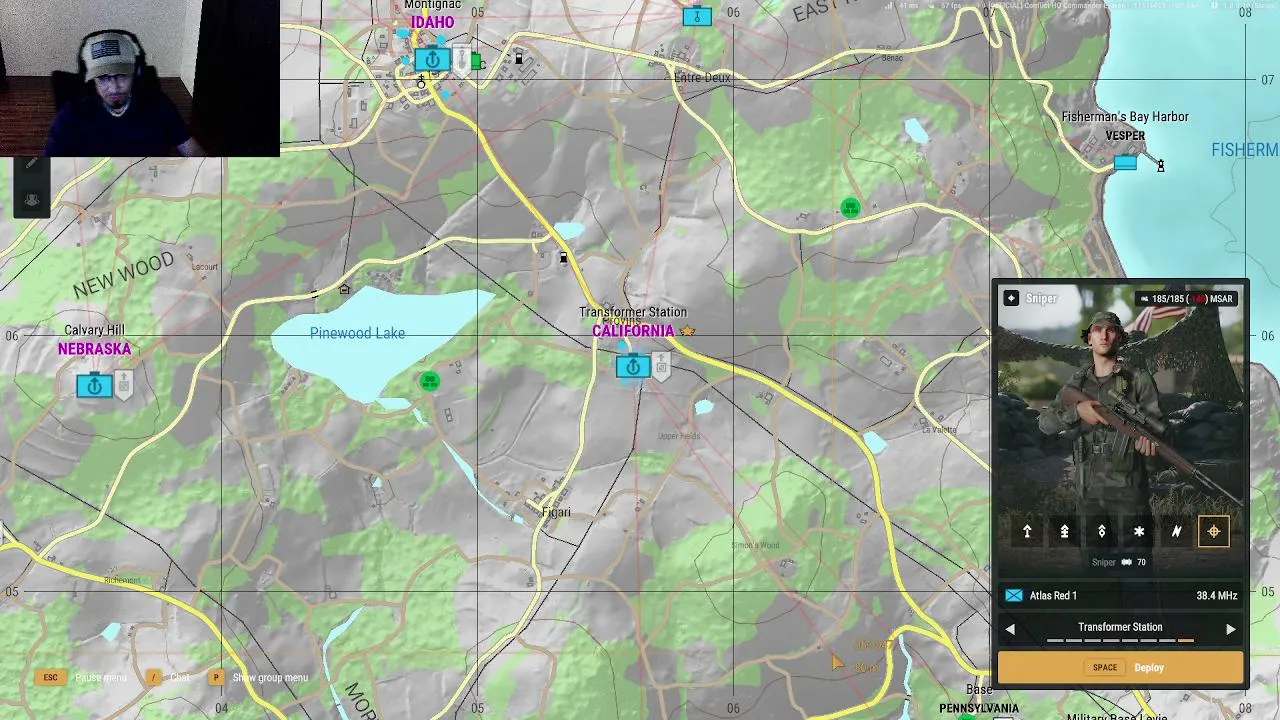Click the spawn point page indicator dots
This screenshot has height=720, width=1280.
click(1120, 641)
